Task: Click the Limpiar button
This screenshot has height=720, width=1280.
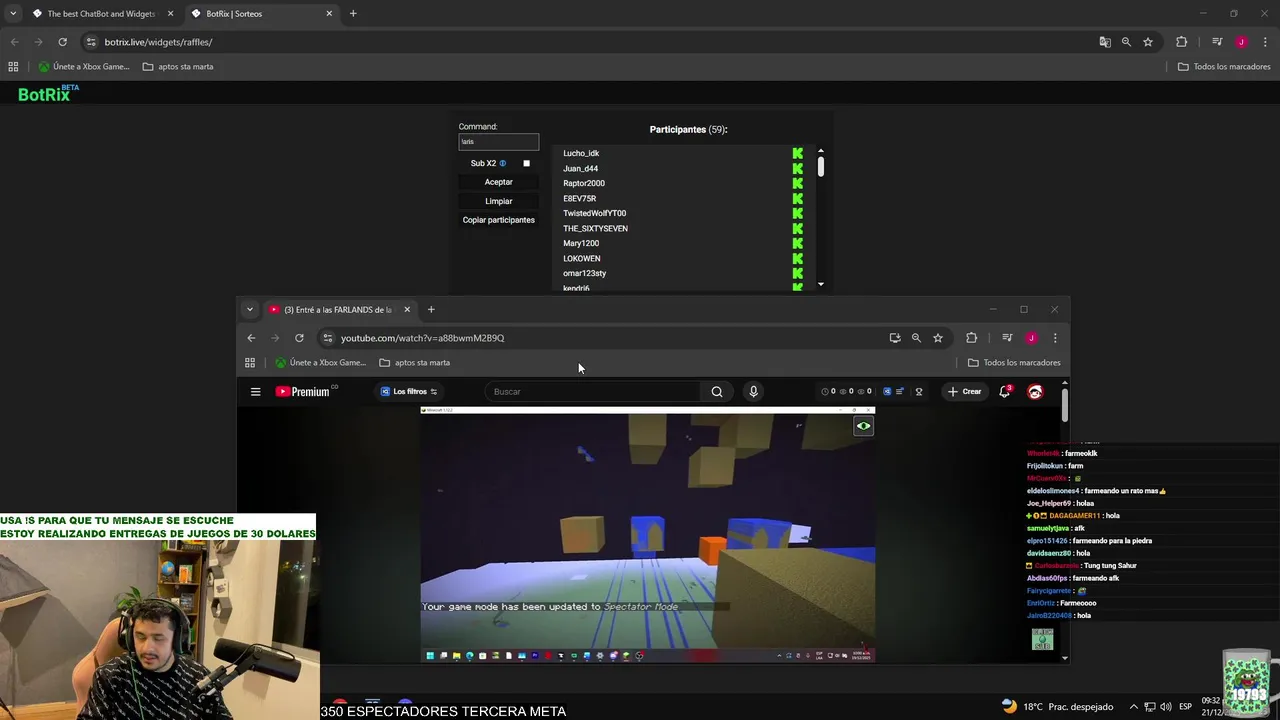Action: 499,201
